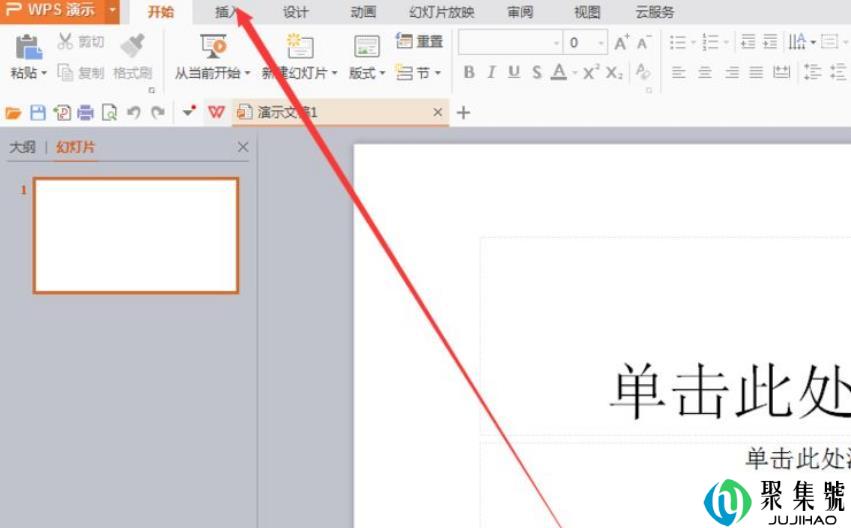Click the Undo arrow icon
This screenshot has height=528, width=851.
[133, 113]
